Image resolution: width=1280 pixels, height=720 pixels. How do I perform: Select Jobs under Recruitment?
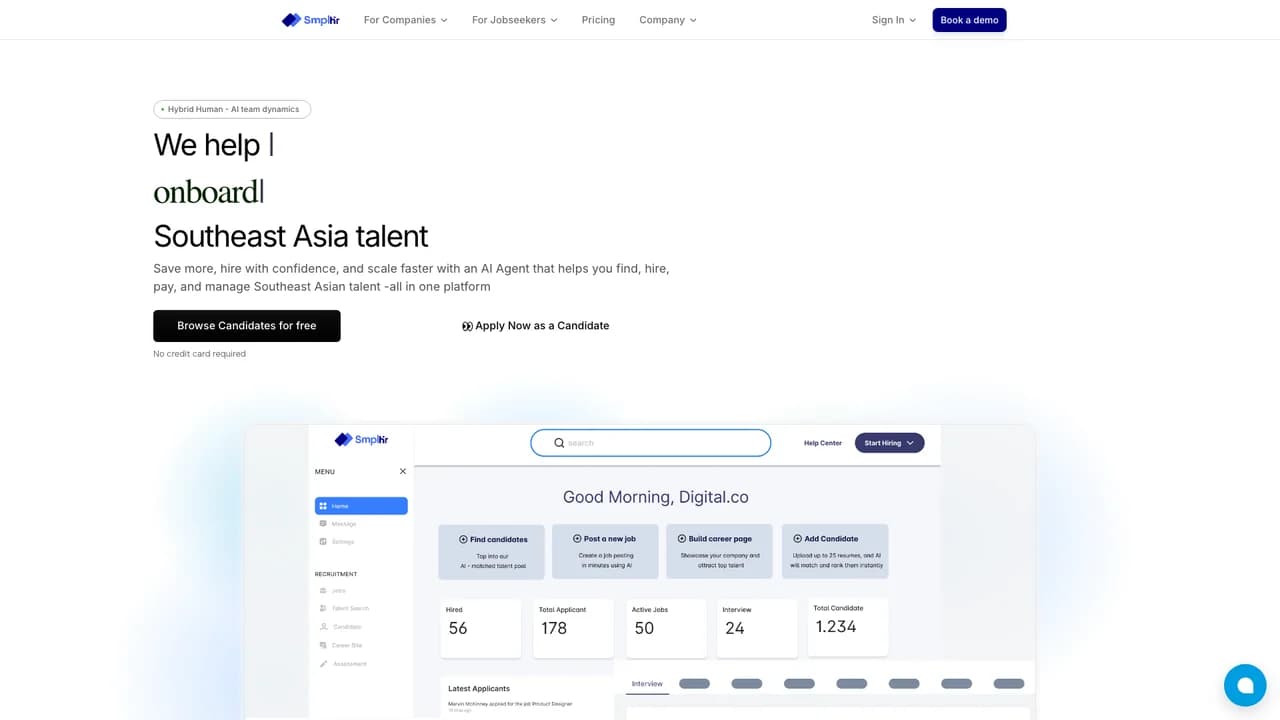[333, 591]
